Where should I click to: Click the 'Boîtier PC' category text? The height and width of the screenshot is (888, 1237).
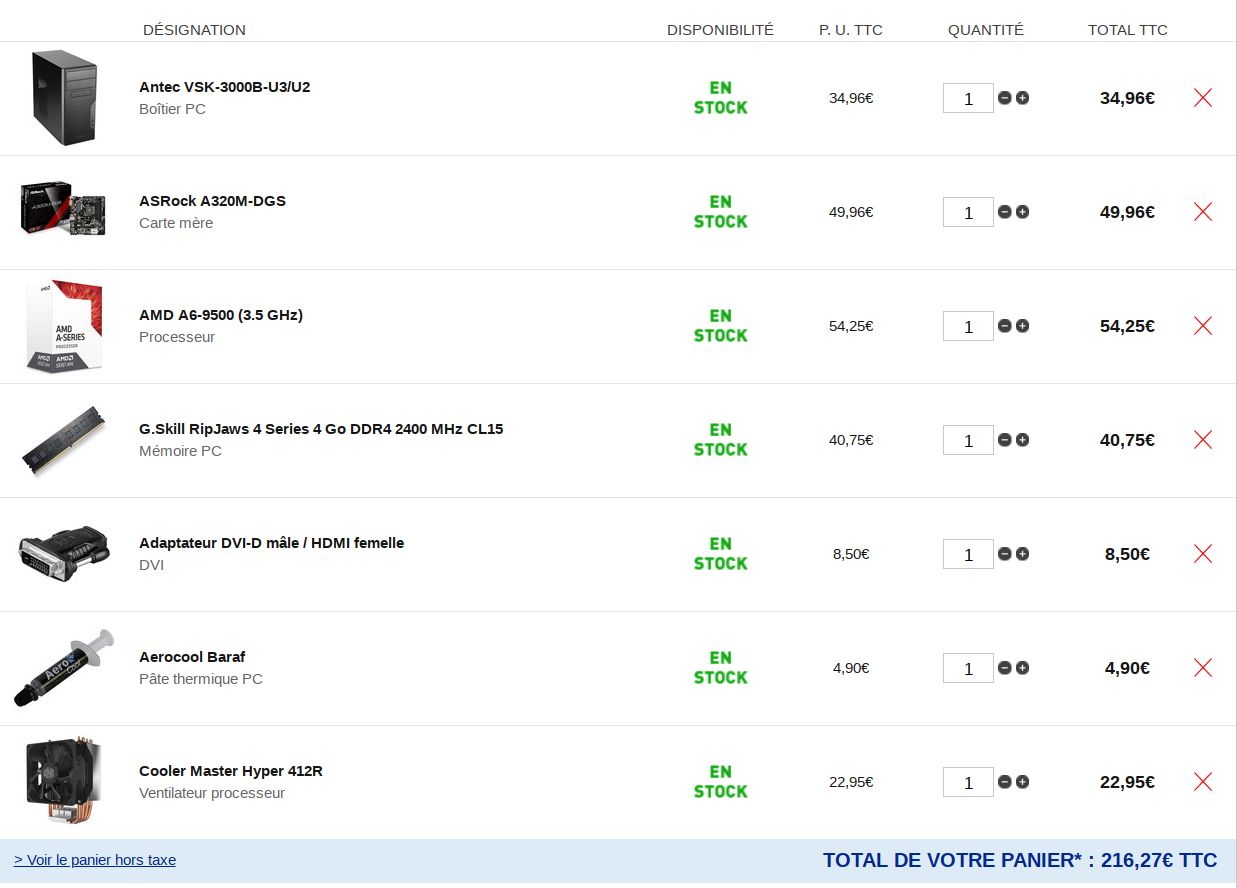point(172,109)
